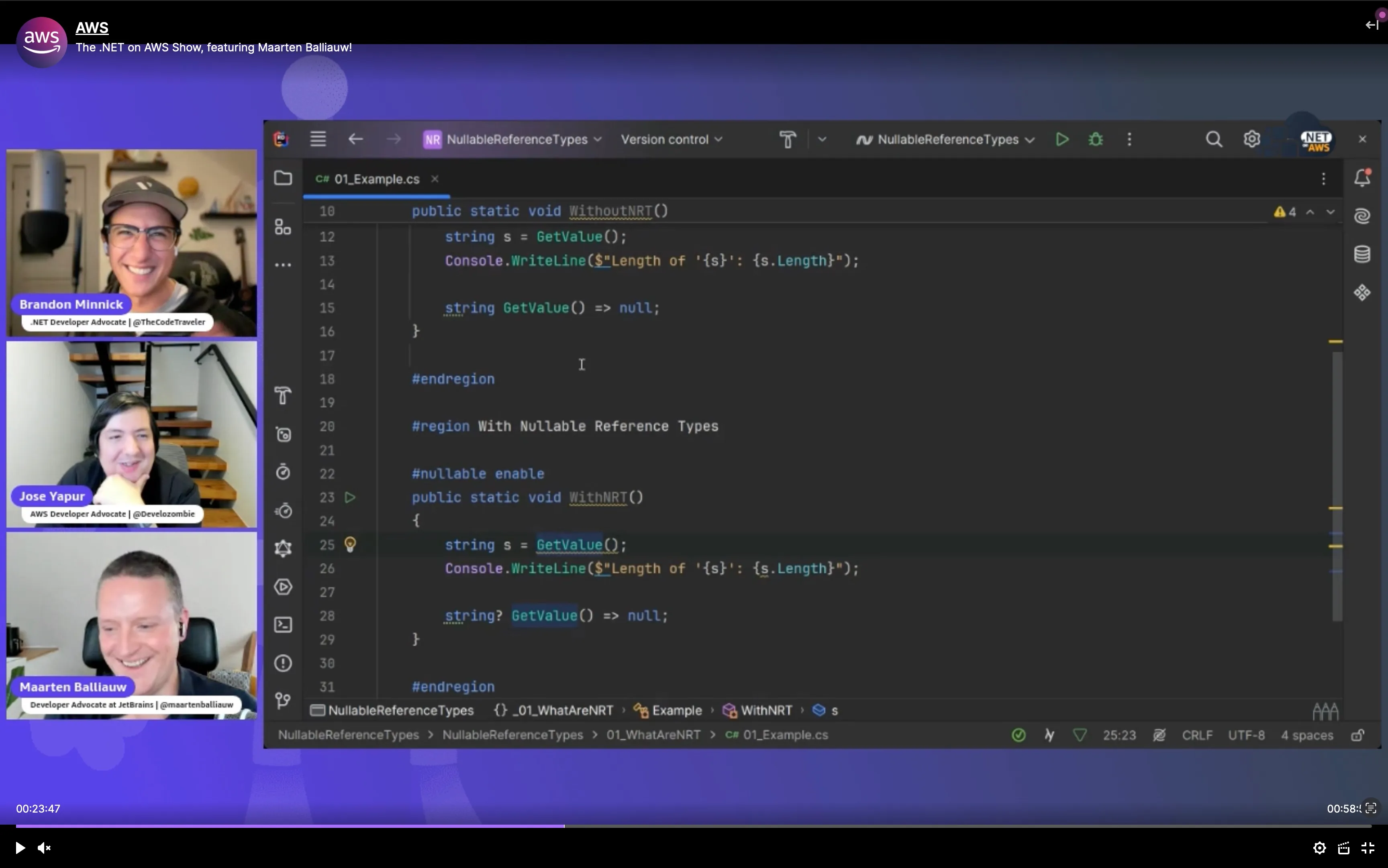Toggle the green shield status bar icon

[x=1080, y=735]
